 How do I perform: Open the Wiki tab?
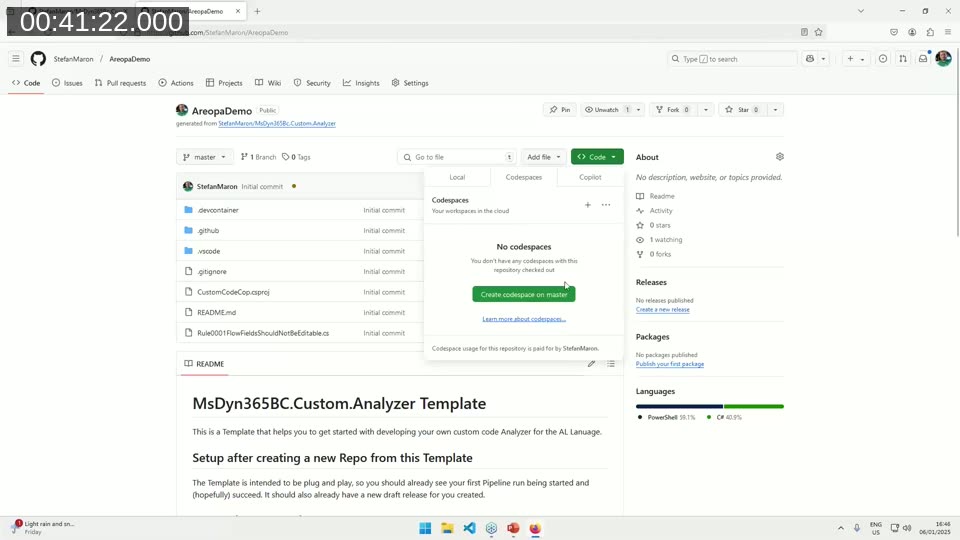[x=268, y=83]
